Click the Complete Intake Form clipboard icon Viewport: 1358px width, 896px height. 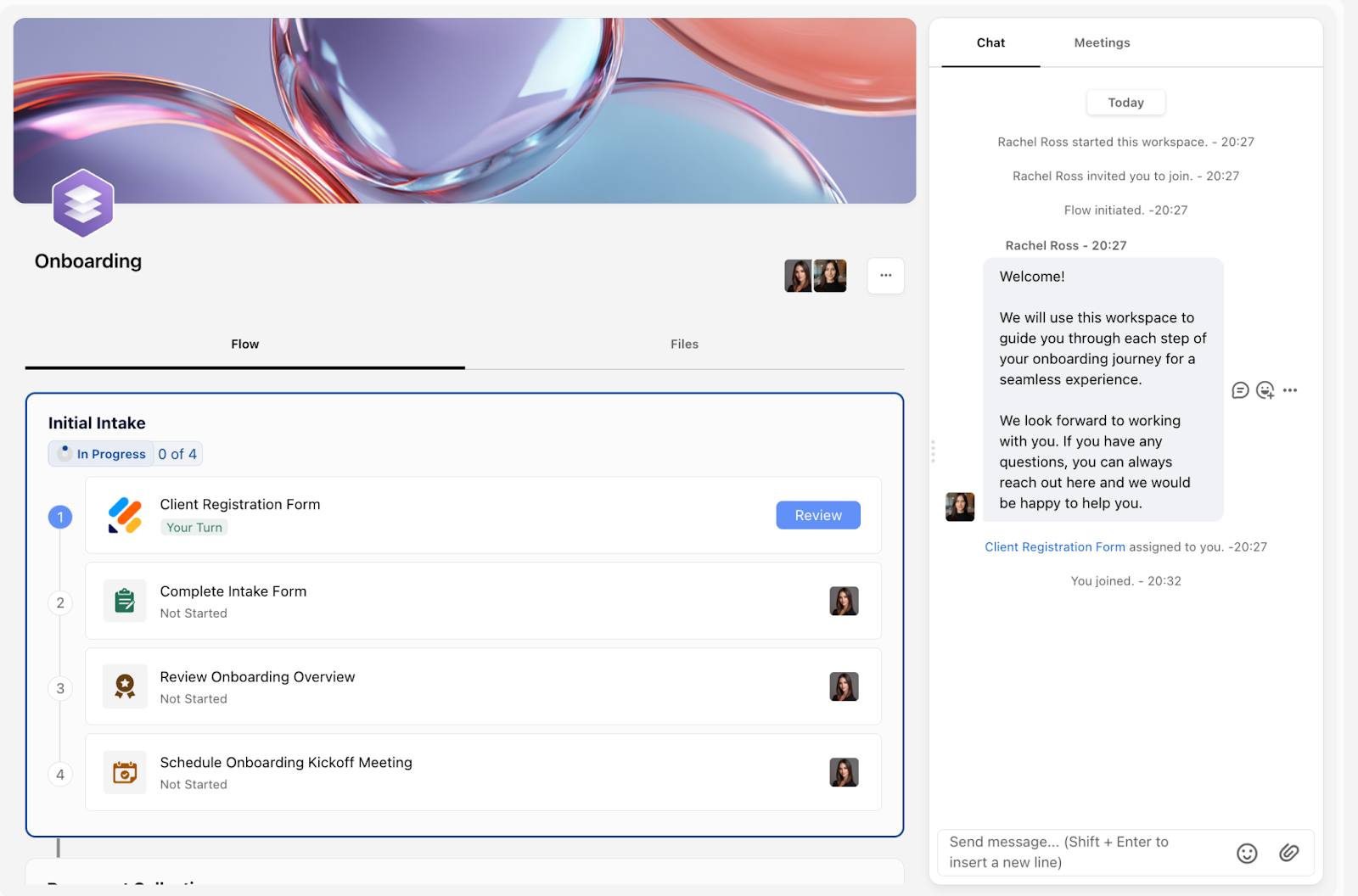125,601
